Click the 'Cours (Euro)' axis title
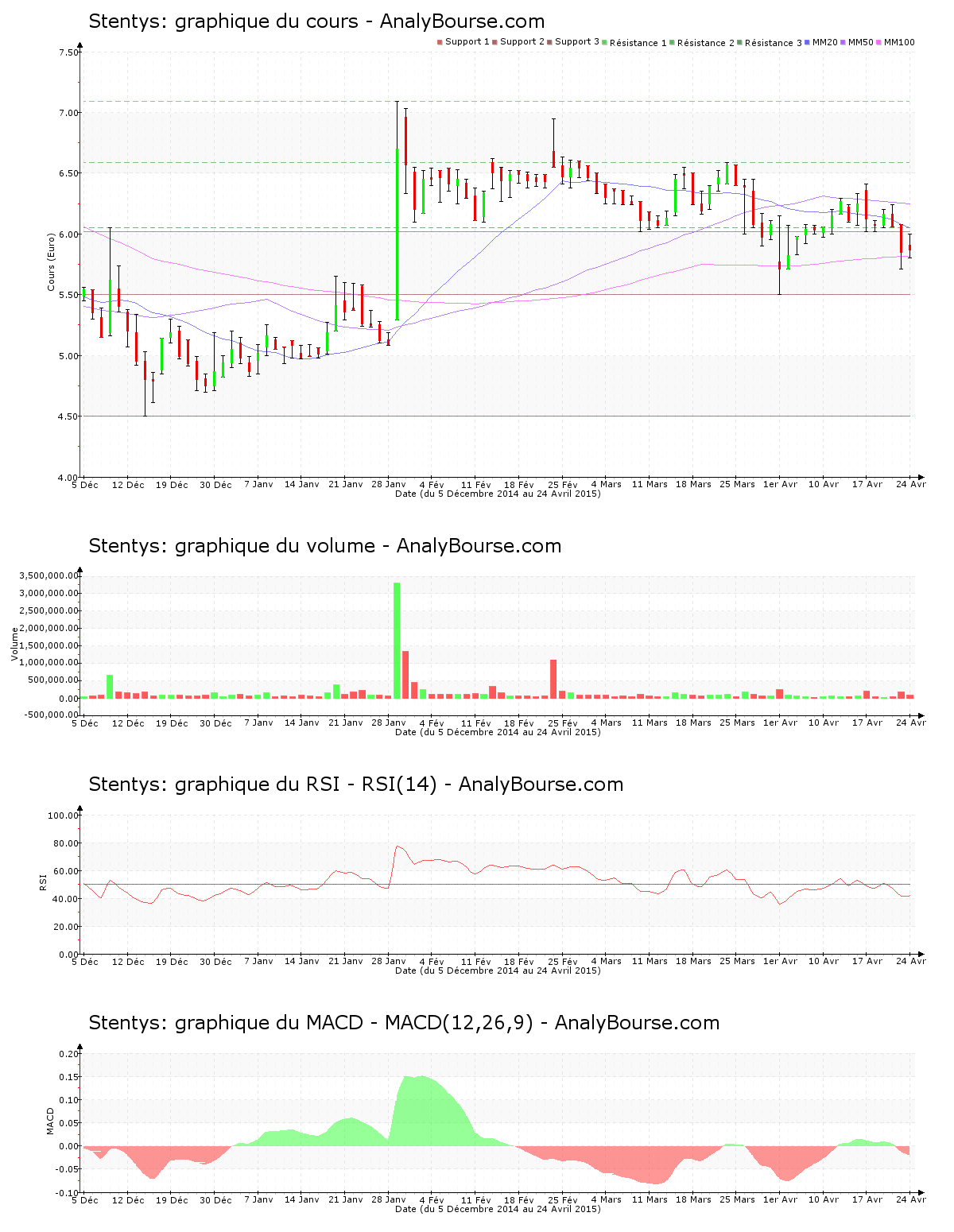 (x=52, y=262)
